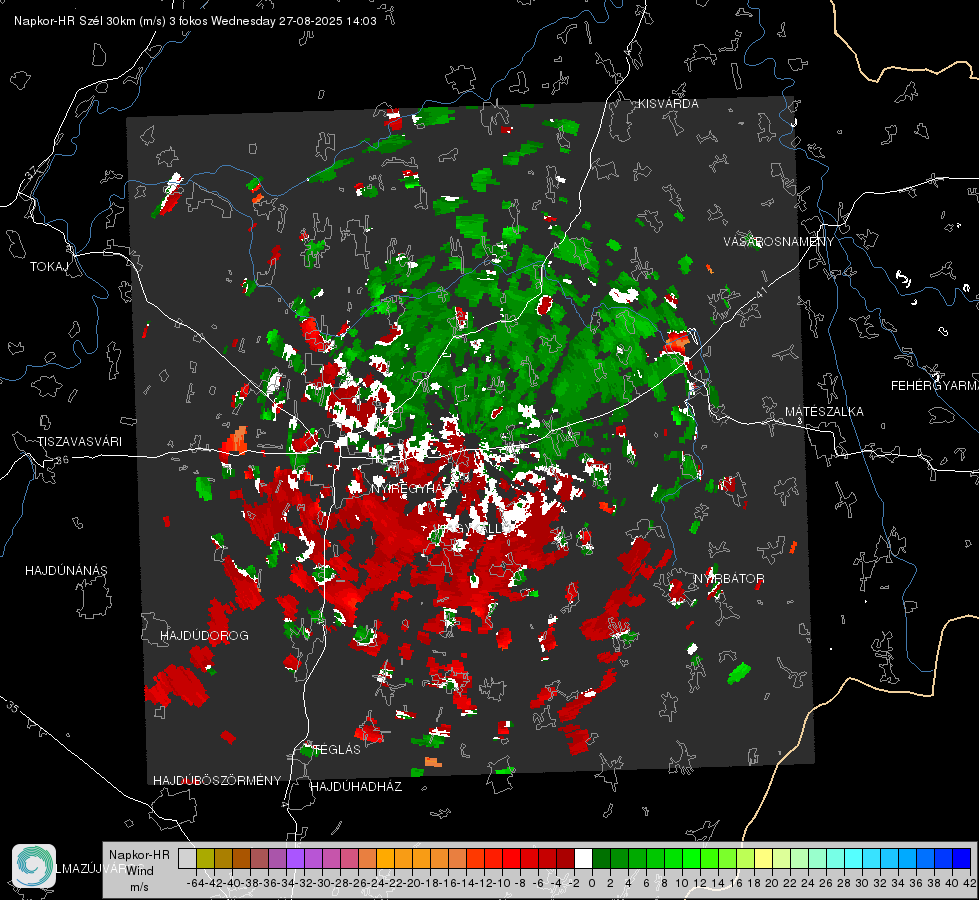Pick the dark blue last legend swatch
979x900 pixels.
tap(962, 858)
